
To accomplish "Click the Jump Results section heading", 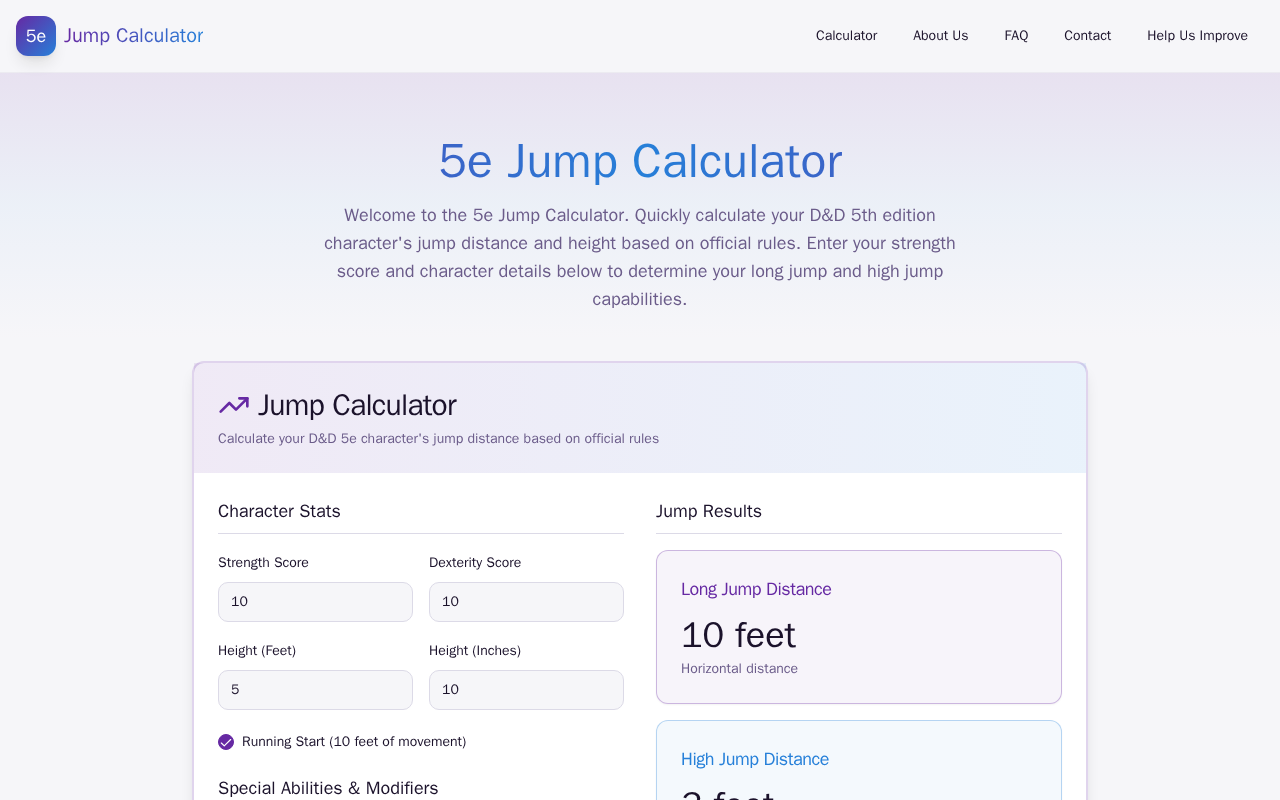I will 709,511.
